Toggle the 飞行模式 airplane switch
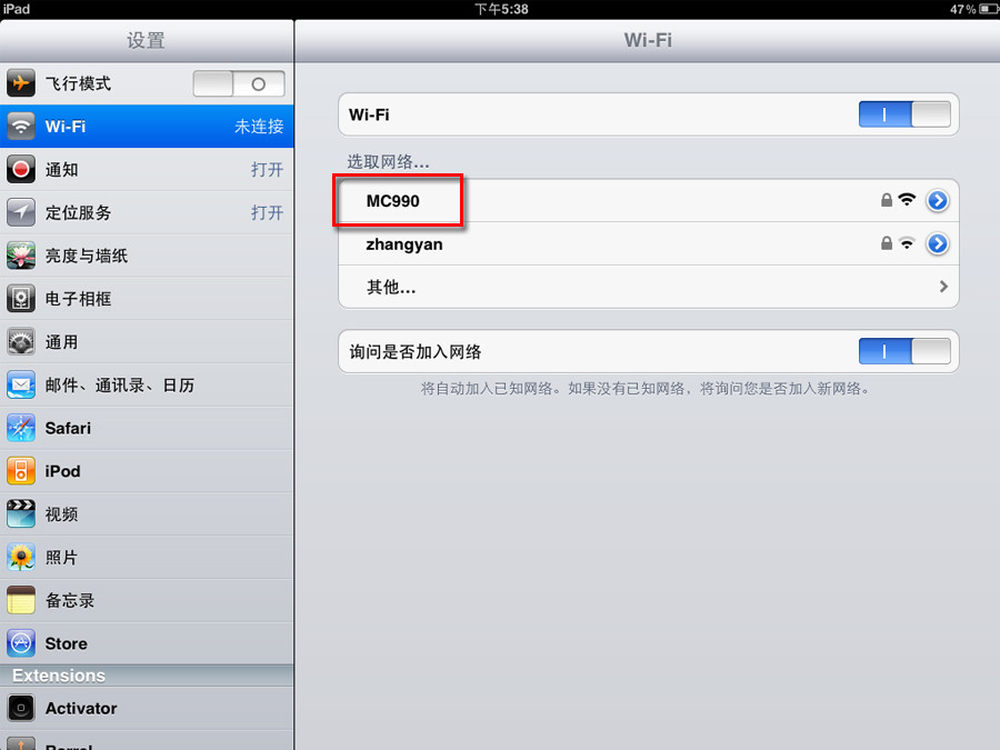Viewport: 1000px width, 750px height. click(239, 84)
